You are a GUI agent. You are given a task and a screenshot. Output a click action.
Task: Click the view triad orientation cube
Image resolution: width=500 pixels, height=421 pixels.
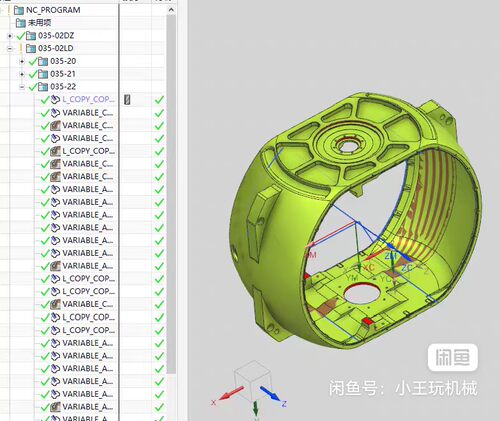click(x=252, y=381)
